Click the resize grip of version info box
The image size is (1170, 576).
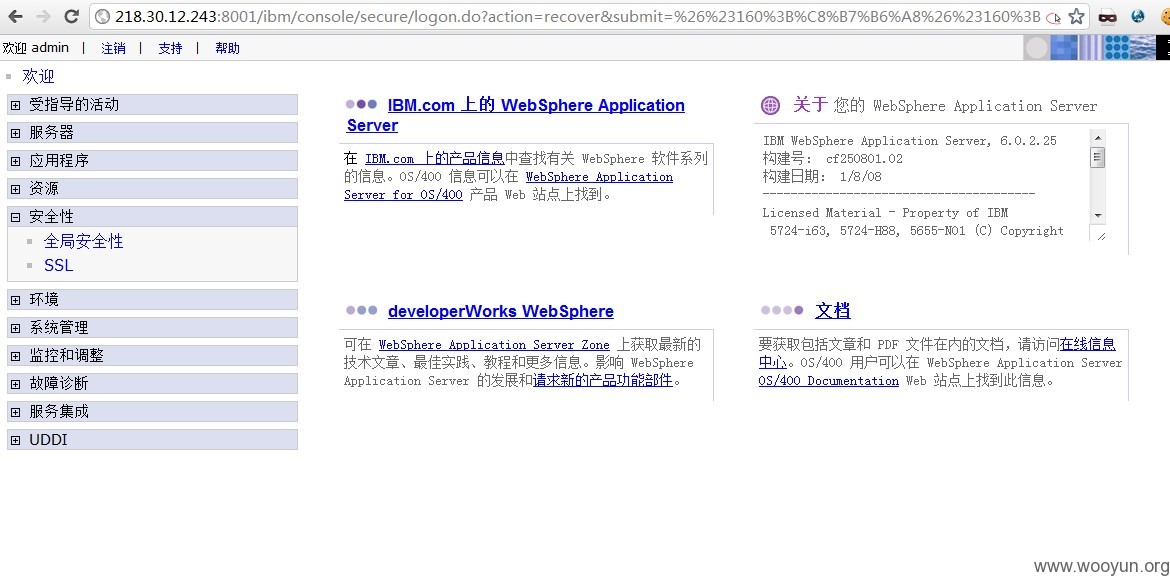(x=1100, y=235)
